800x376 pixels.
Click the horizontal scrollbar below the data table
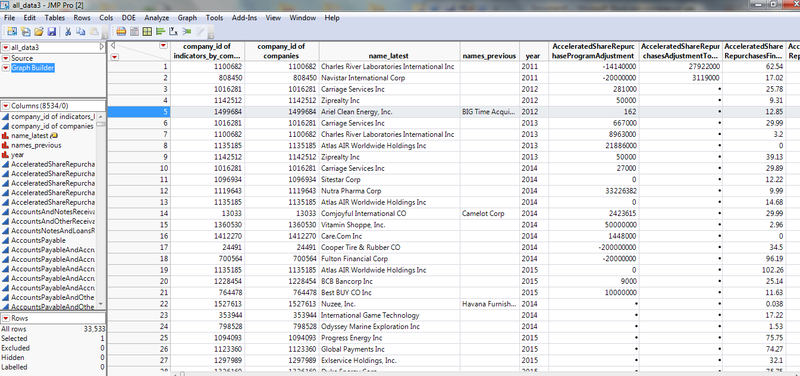pyautogui.click(x=485, y=373)
